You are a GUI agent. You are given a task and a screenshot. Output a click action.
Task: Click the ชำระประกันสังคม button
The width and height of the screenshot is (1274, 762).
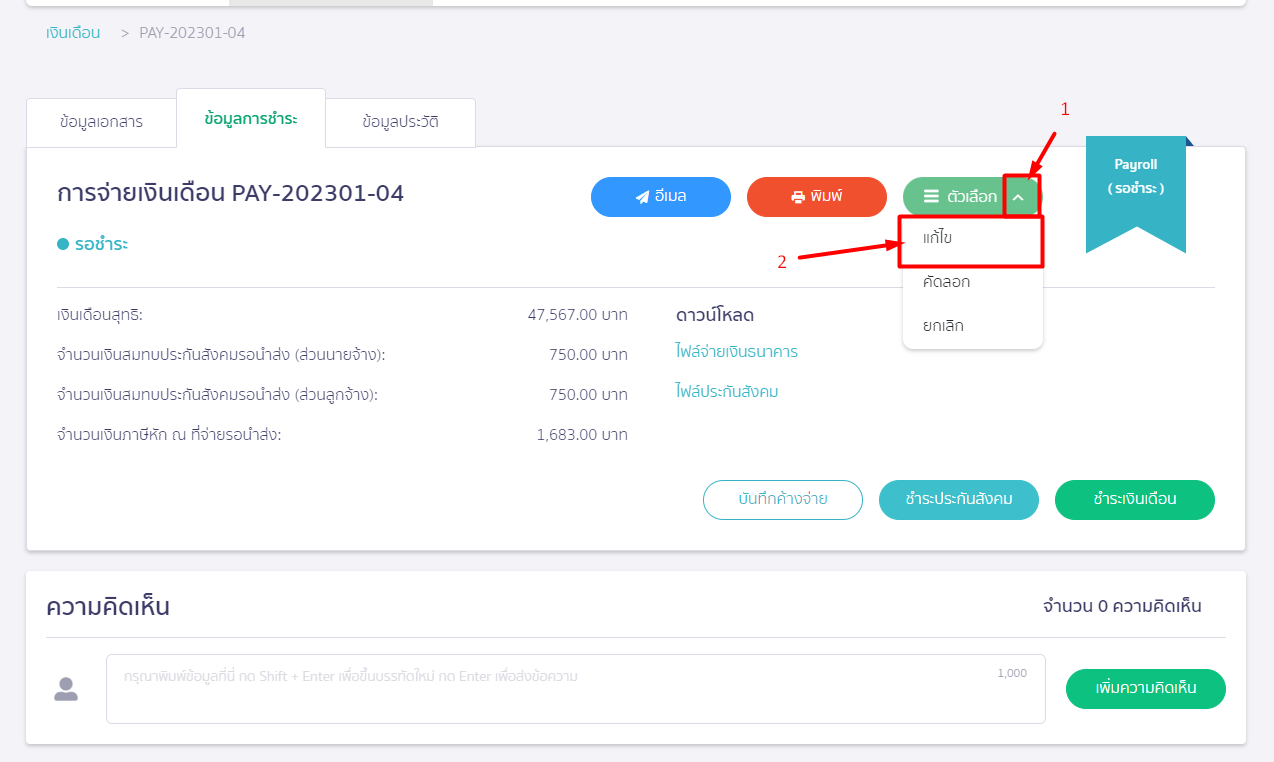click(x=958, y=500)
